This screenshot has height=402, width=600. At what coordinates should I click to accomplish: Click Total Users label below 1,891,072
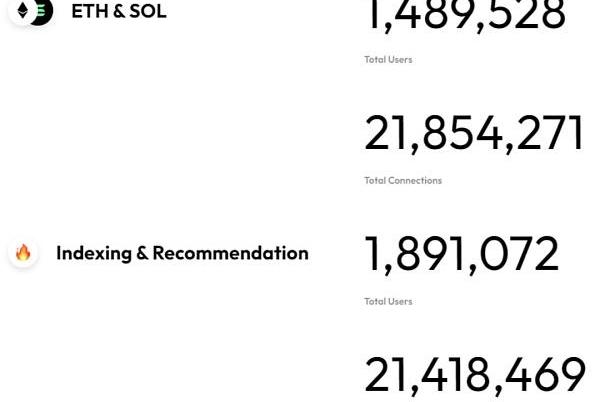388,301
